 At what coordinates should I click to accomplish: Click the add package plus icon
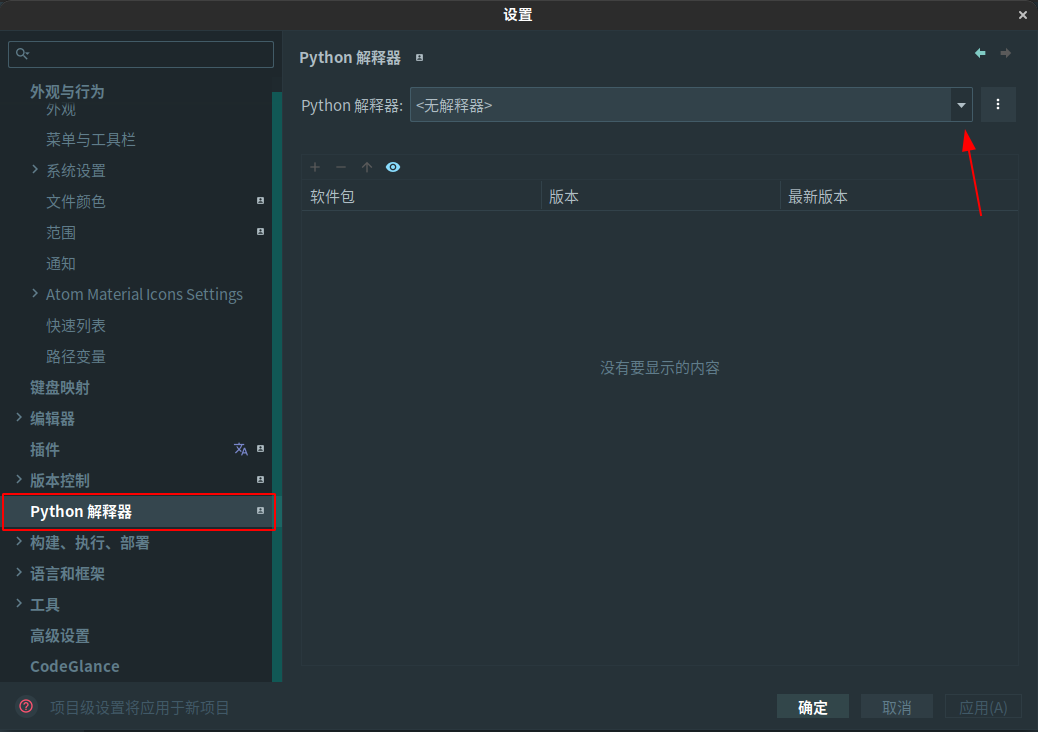[x=316, y=167]
